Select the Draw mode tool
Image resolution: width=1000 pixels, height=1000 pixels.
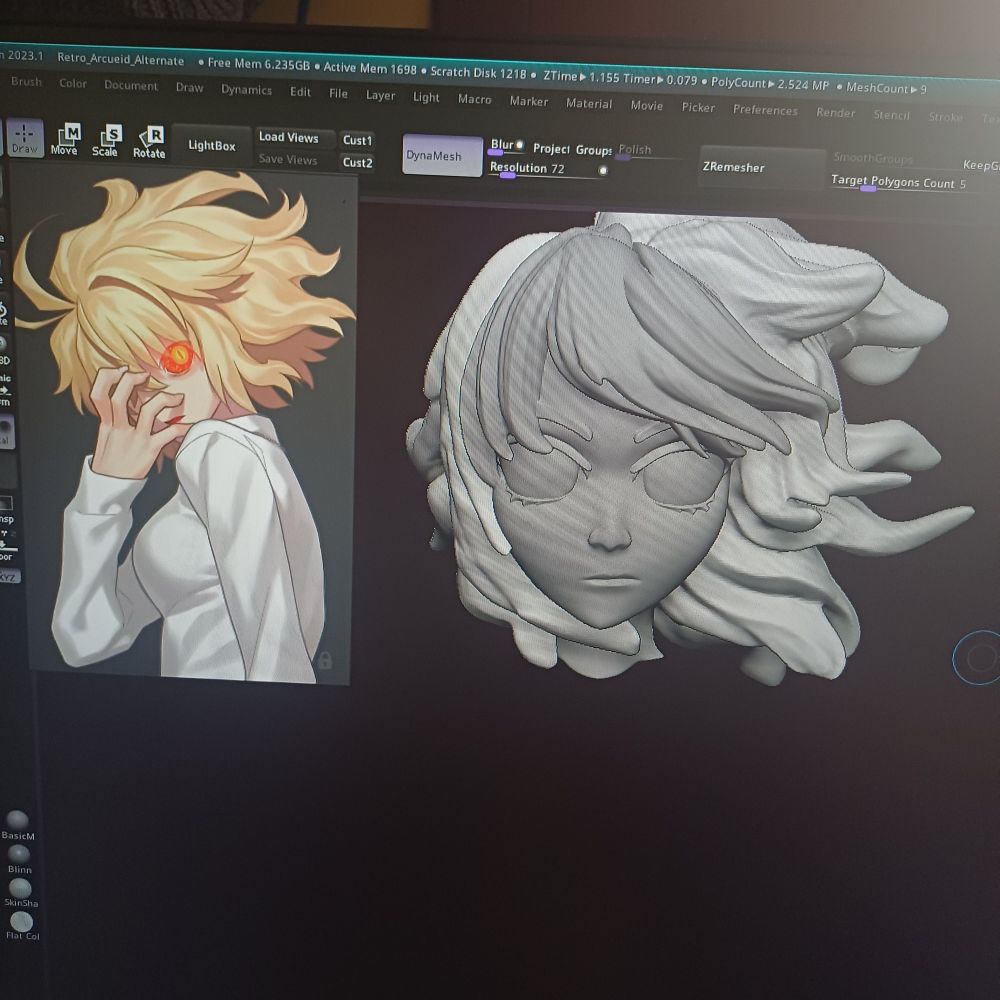tap(24, 138)
